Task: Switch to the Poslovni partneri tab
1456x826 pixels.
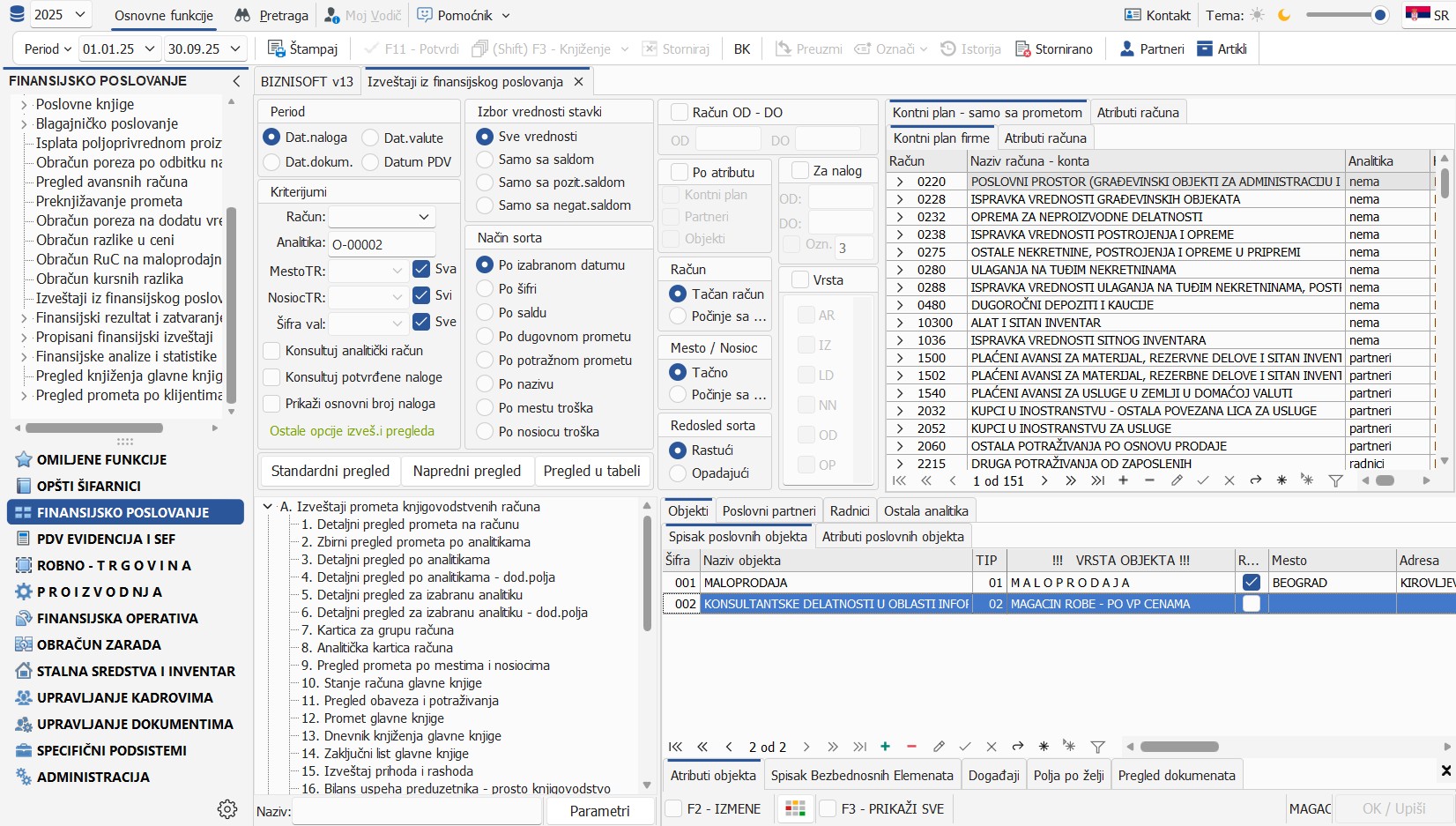Action: pos(769,510)
